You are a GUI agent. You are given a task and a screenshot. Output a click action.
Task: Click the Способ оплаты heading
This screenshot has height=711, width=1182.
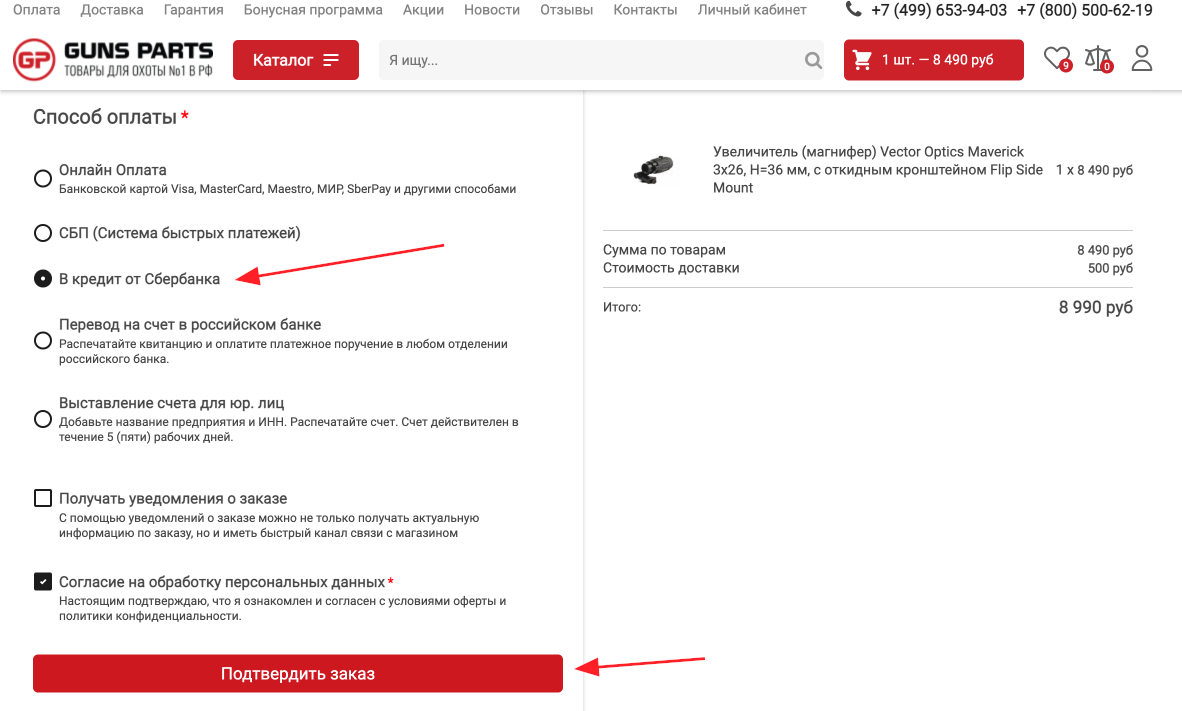coord(105,117)
